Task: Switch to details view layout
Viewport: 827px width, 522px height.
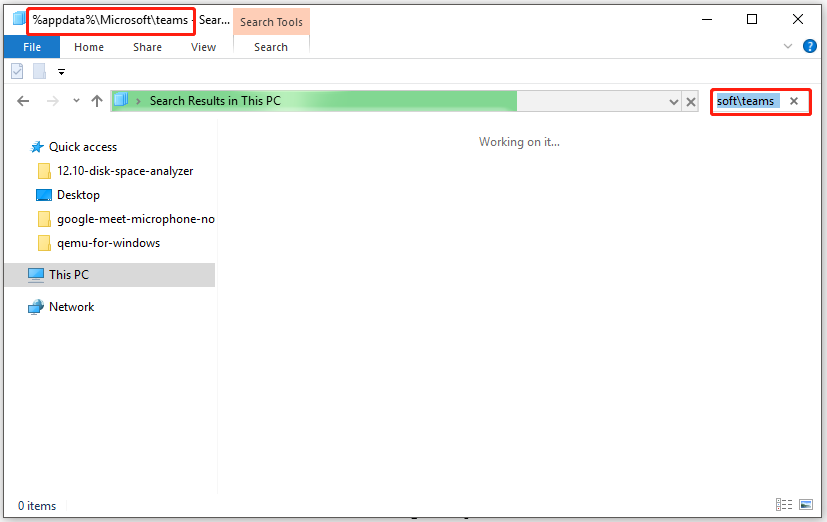Action: coord(784,505)
